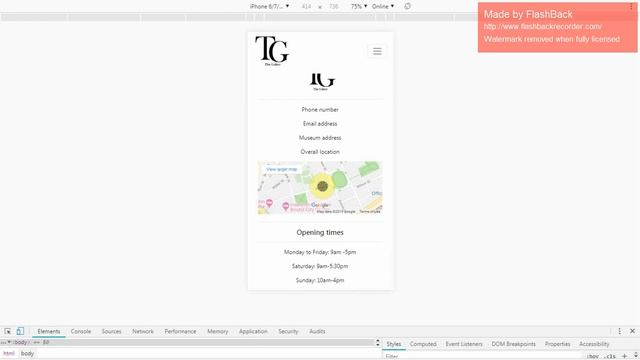Click the Saturday hours text
The width and height of the screenshot is (640, 360).
point(320,266)
